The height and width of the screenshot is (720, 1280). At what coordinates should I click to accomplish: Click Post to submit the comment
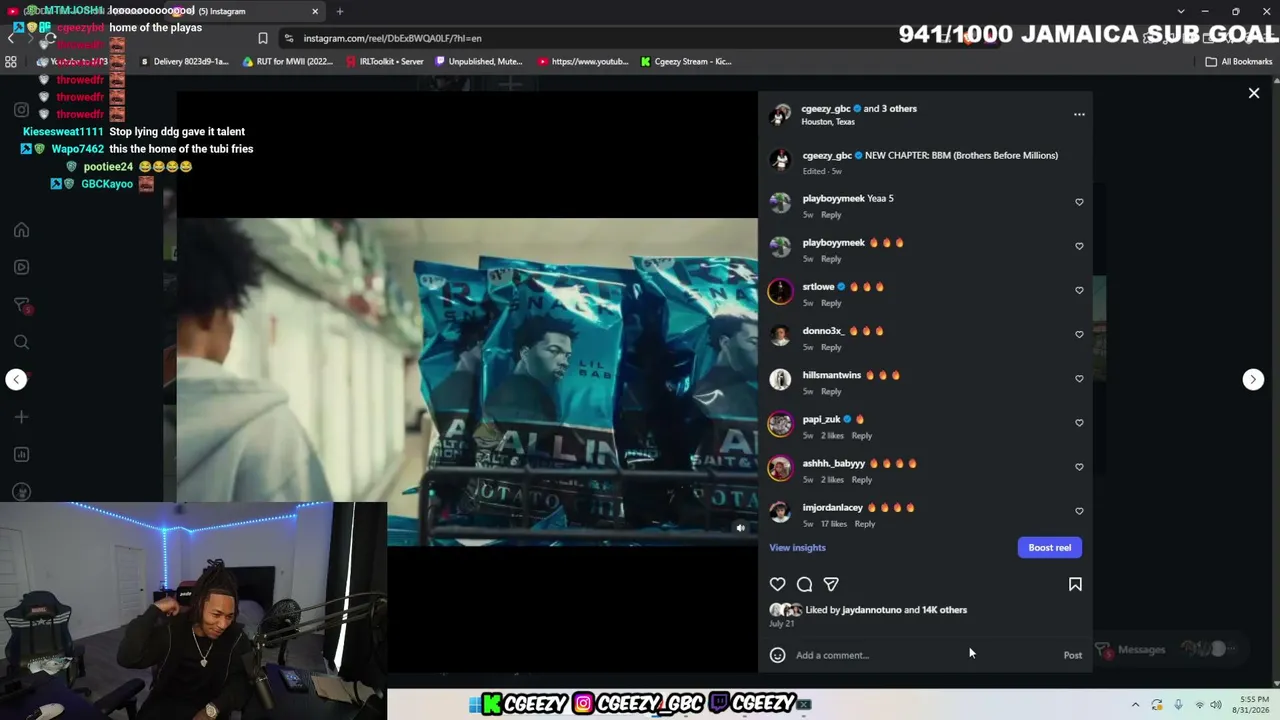(1072, 655)
